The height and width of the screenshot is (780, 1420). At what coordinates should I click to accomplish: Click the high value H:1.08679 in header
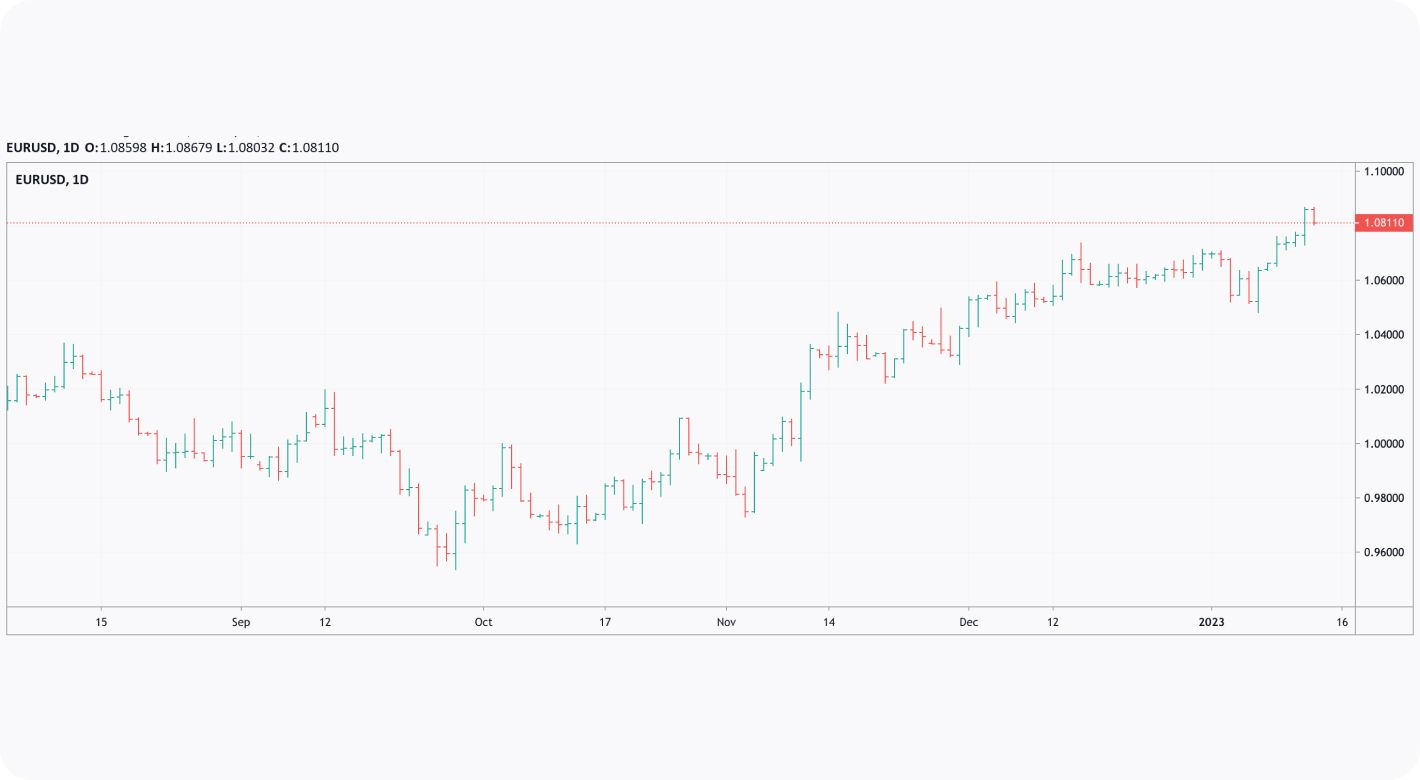[x=181, y=147]
